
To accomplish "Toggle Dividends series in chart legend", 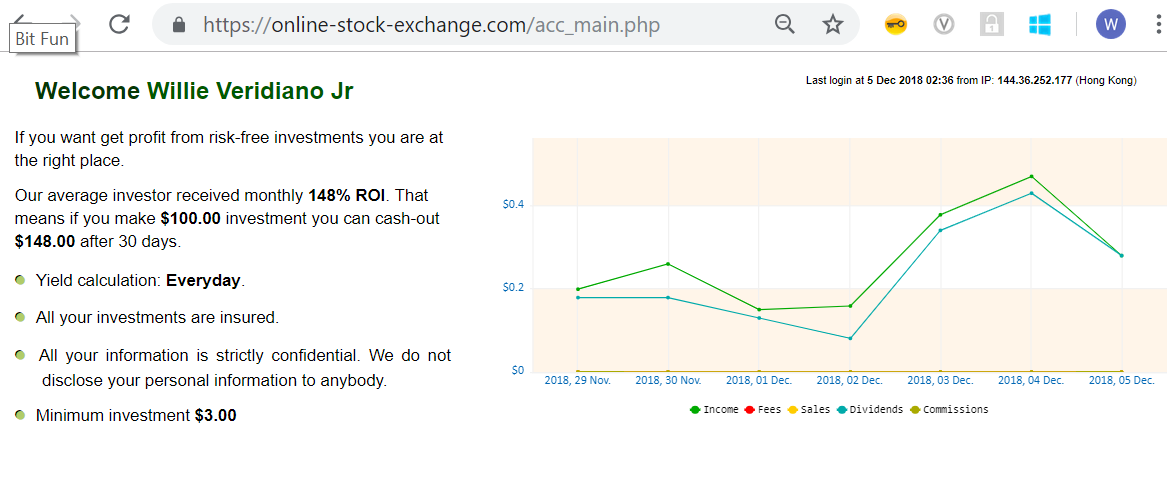I will coord(870,410).
